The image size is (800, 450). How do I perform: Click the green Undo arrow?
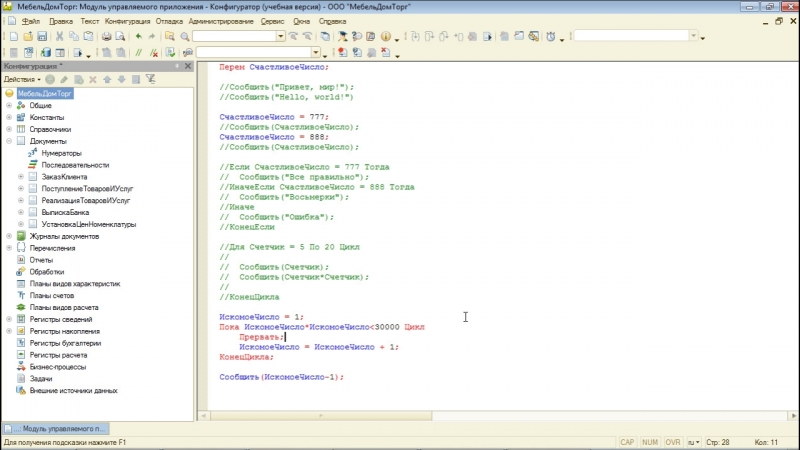[x=138, y=36]
